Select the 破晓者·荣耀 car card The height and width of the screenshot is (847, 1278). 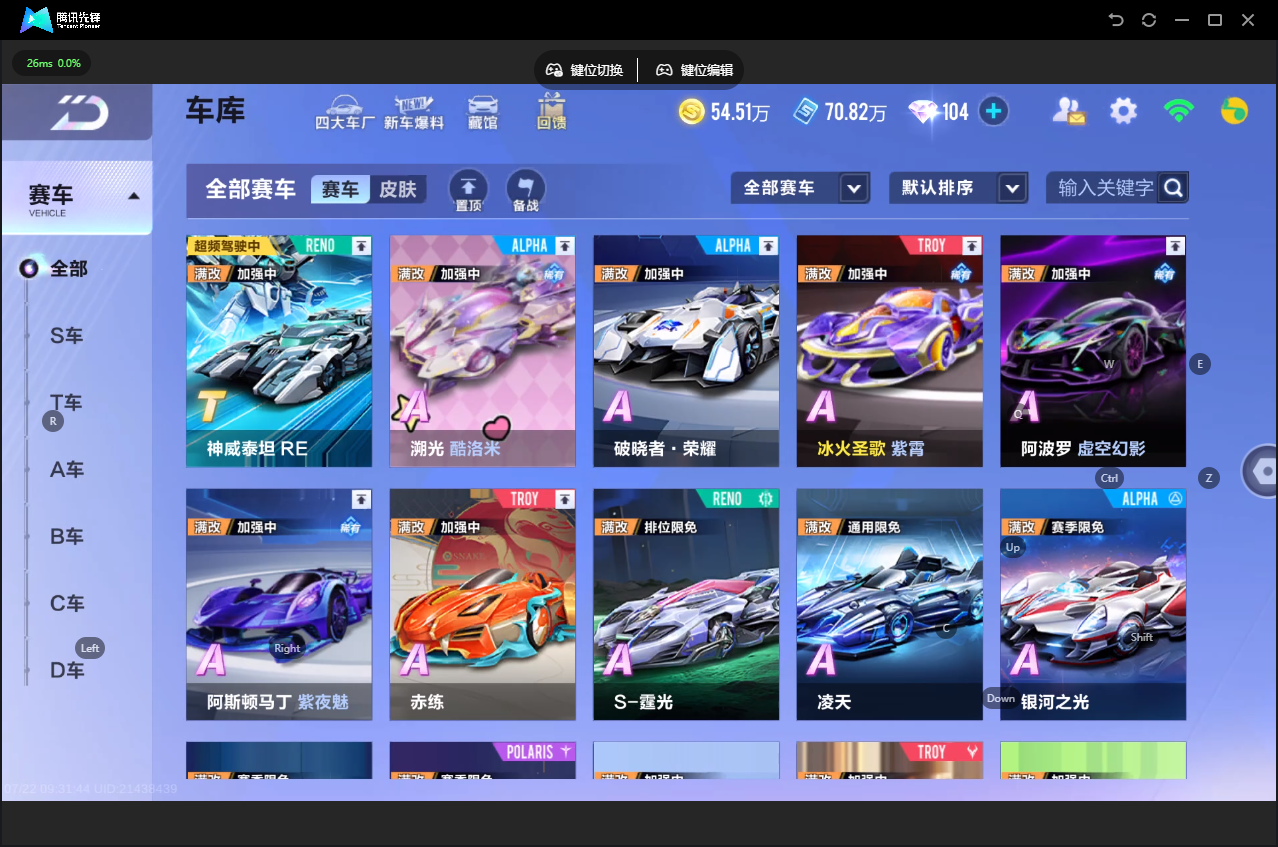(x=686, y=351)
